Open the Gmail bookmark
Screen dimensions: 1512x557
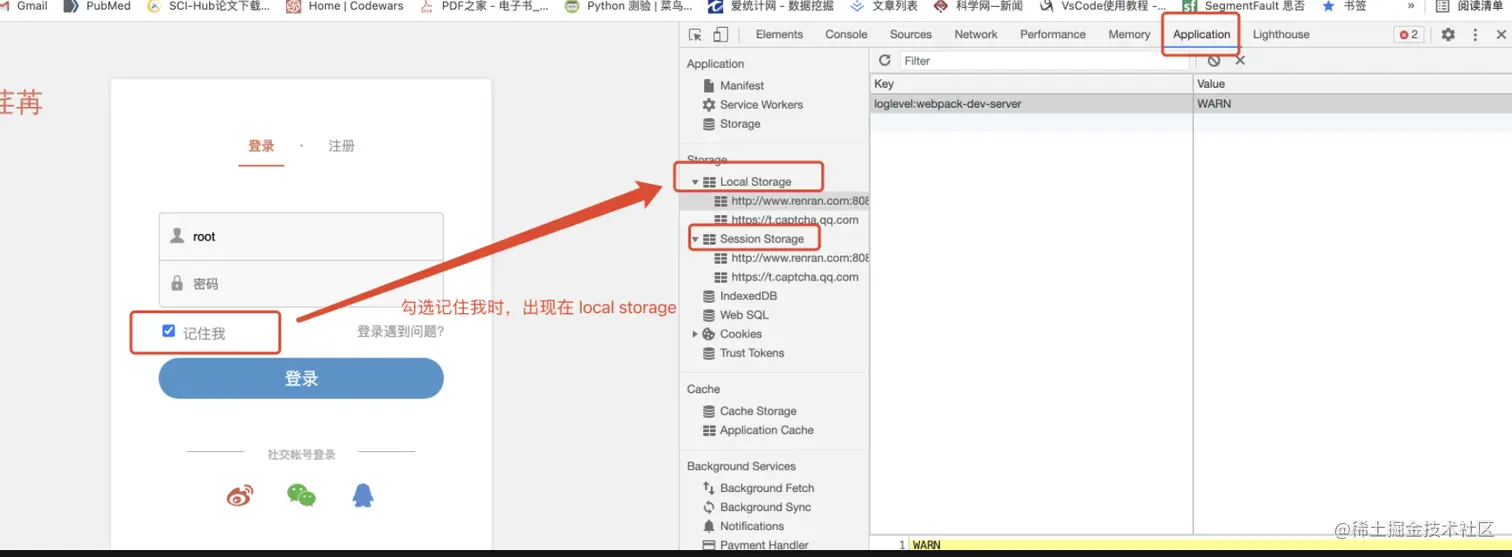pyautogui.click(x=23, y=6)
